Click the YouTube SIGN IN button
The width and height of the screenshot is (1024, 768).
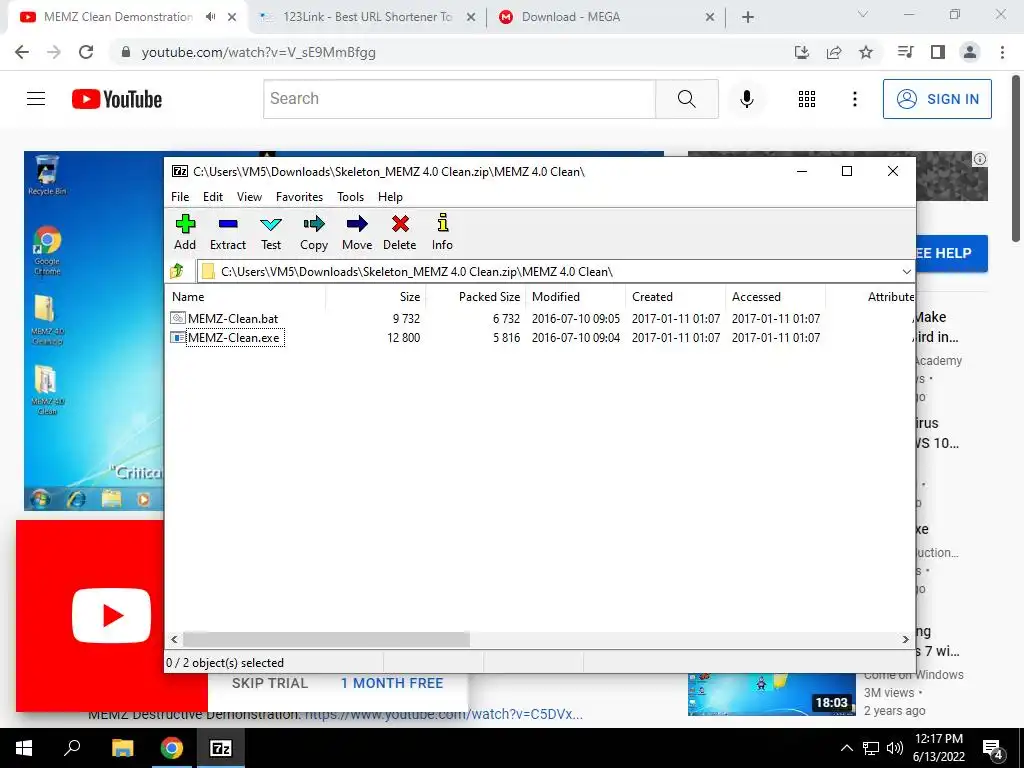click(x=937, y=99)
